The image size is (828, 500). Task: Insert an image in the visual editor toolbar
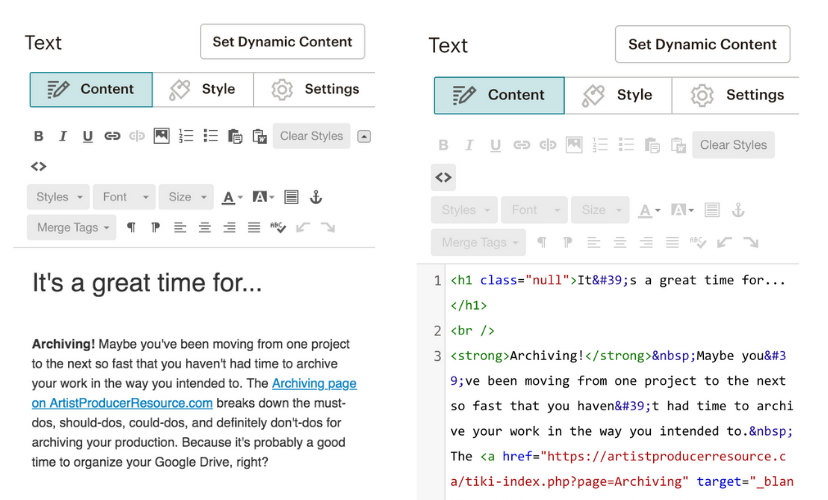(x=161, y=136)
